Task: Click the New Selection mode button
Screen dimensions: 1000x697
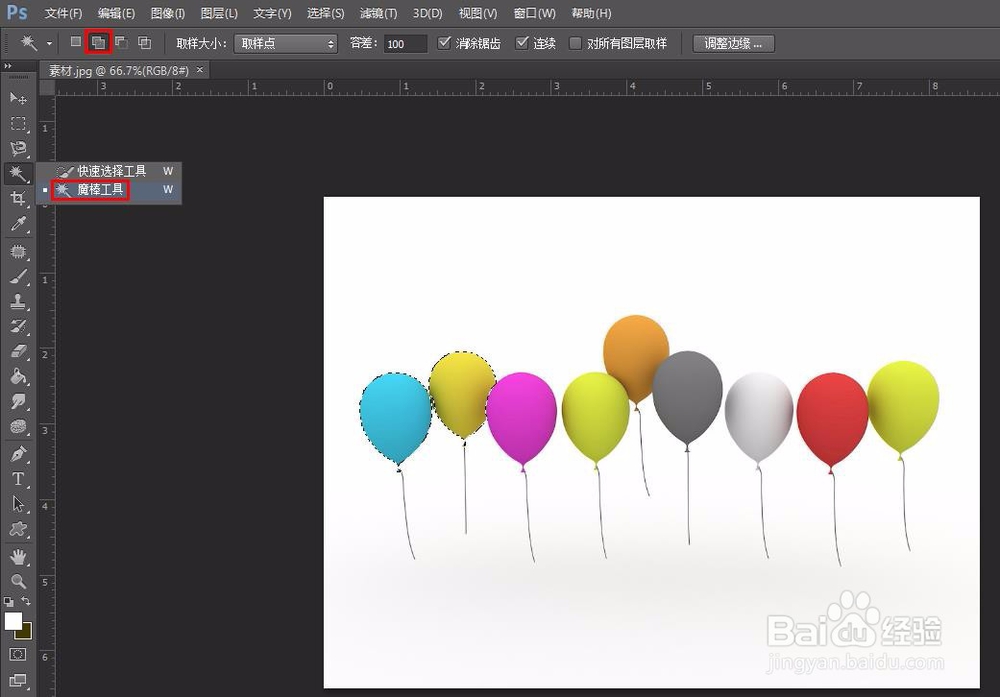Action: pyautogui.click(x=76, y=42)
